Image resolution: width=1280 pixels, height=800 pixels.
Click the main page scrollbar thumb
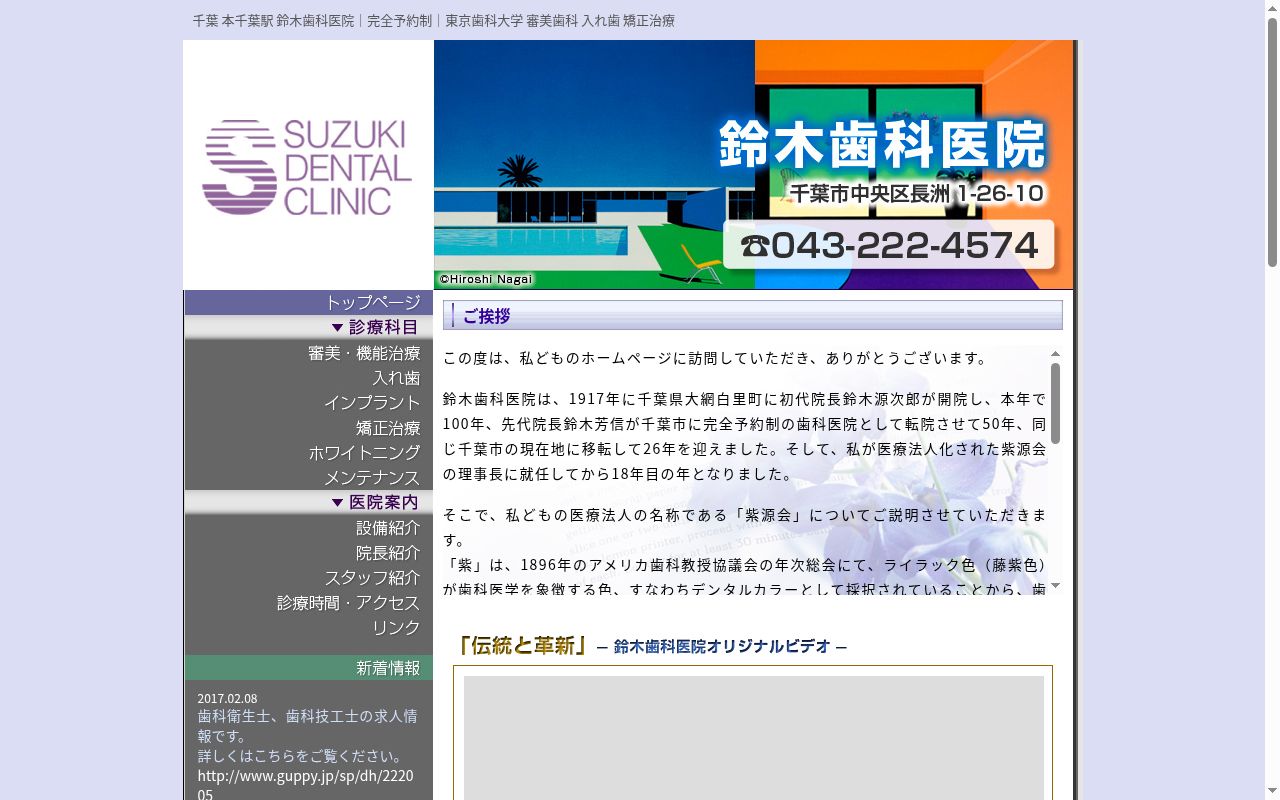tap(1272, 142)
